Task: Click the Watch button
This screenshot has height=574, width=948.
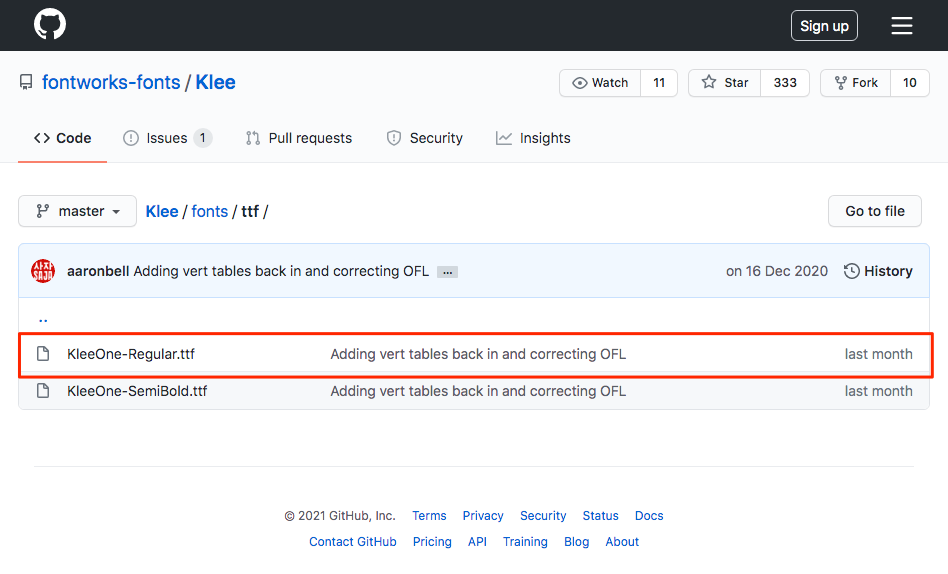Action: [600, 83]
